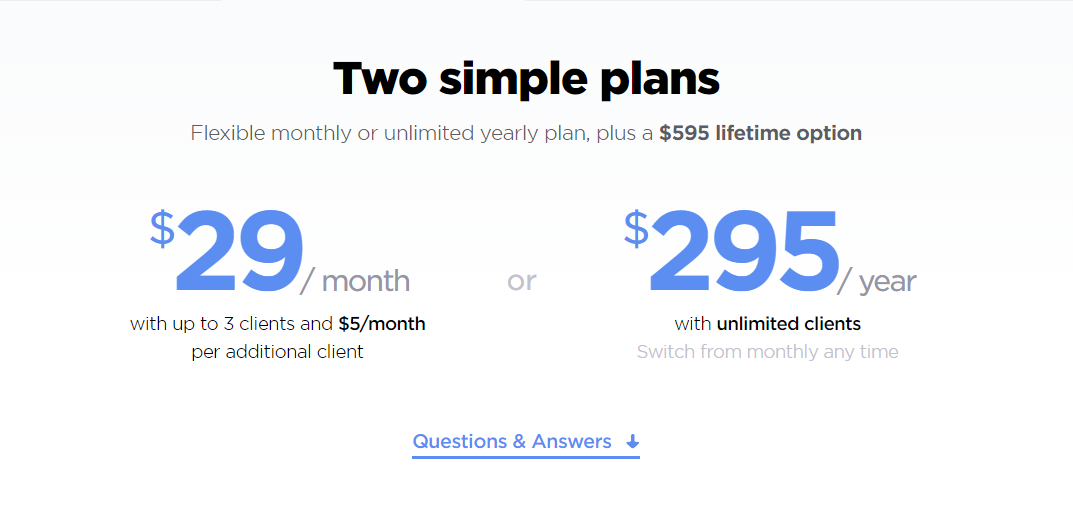
Task: Click the "per additional client" line
Action: (277, 352)
